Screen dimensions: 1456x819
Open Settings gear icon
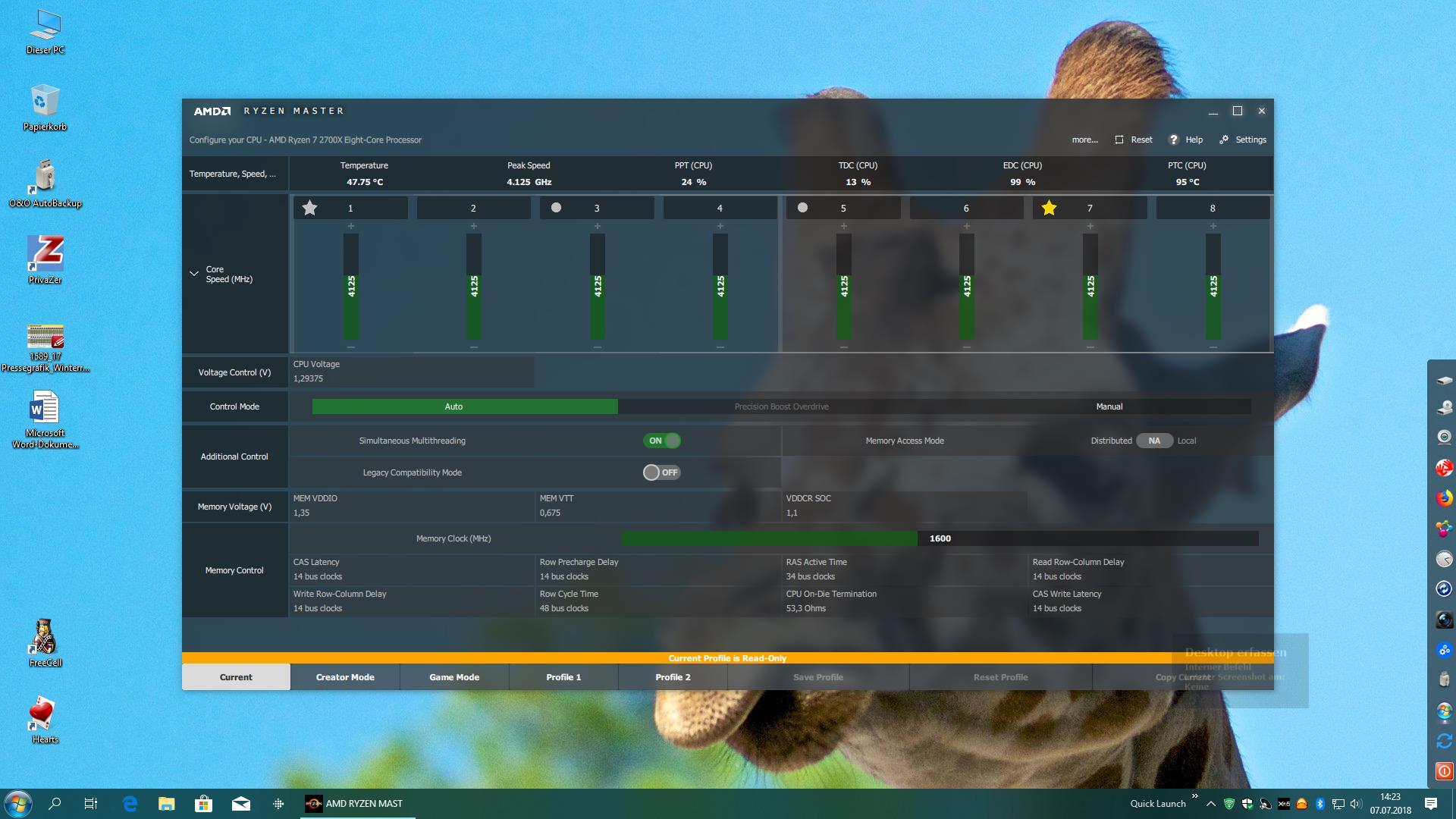[x=1224, y=140]
